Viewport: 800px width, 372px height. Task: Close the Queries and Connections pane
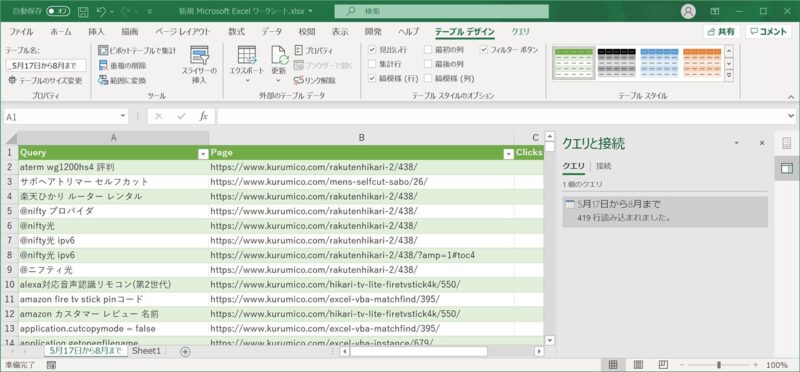(x=762, y=143)
